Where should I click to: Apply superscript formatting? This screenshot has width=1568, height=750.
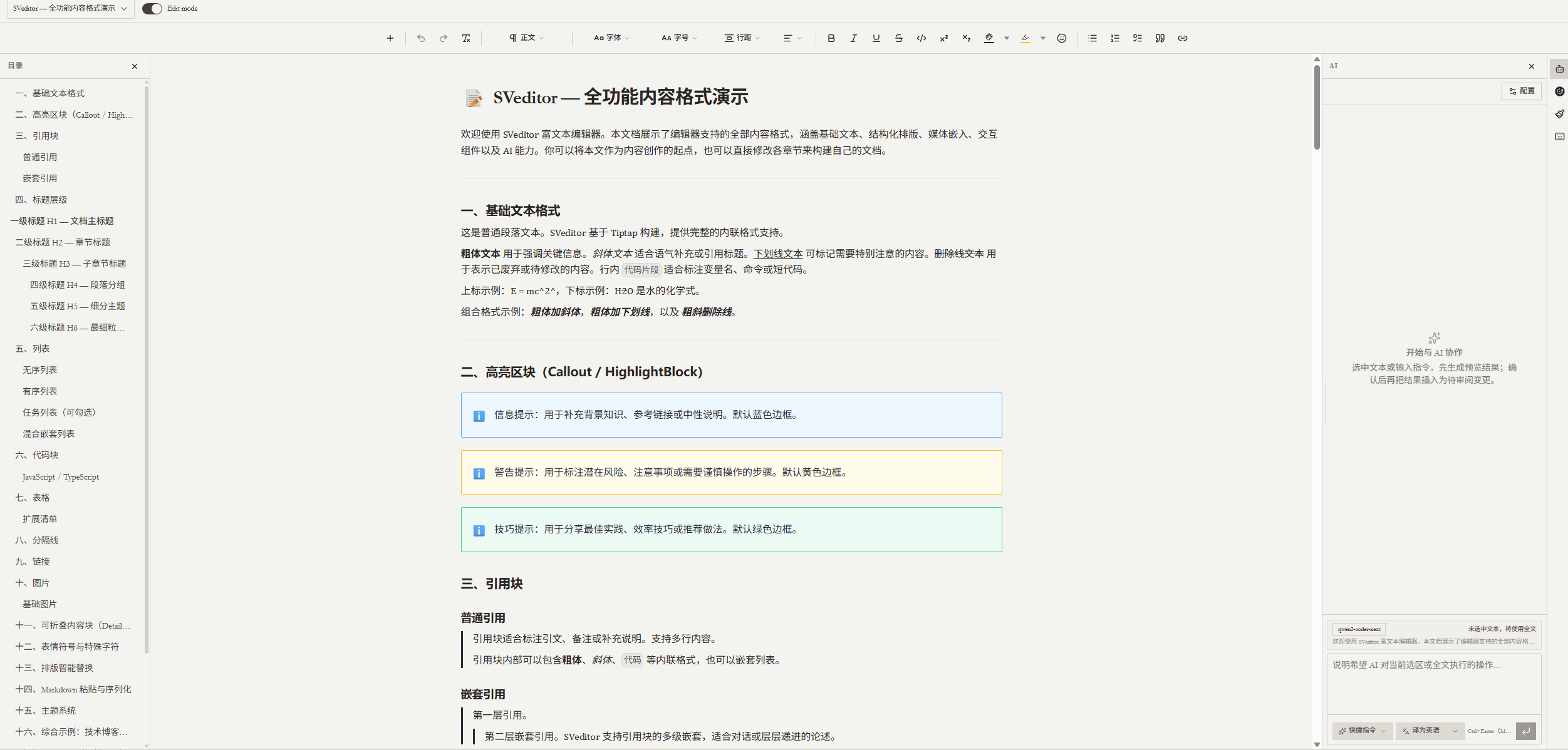[943, 38]
